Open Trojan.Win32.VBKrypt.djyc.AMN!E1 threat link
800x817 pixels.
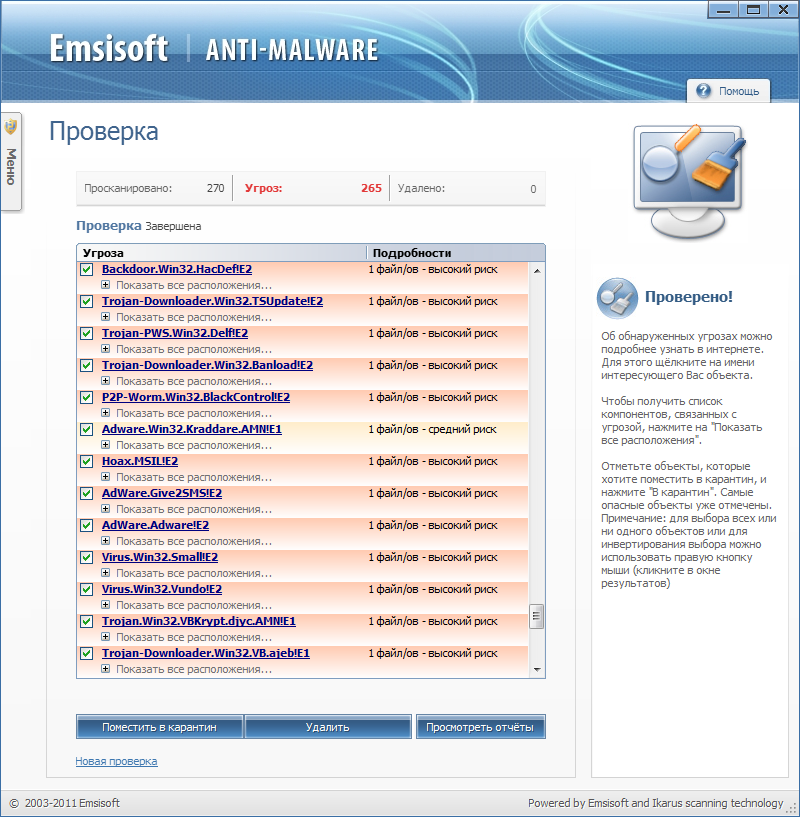(x=199, y=621)
